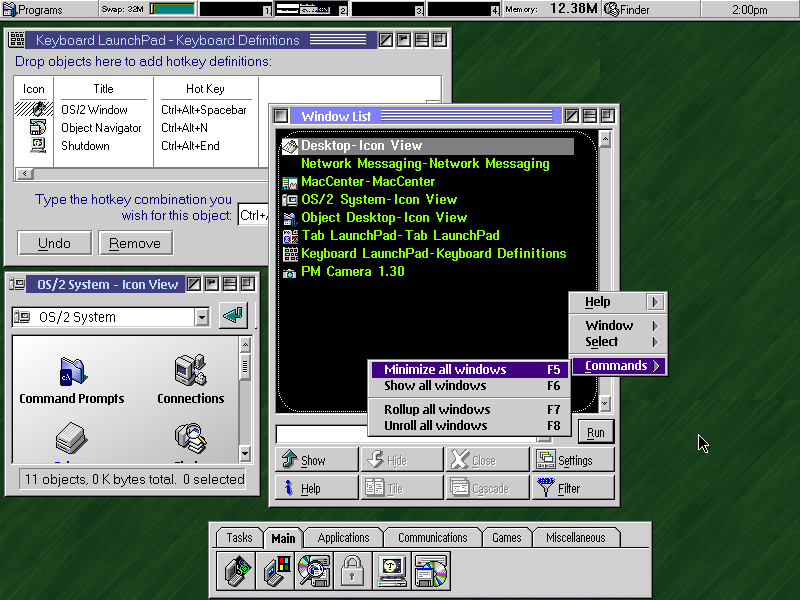Open the Games tab
Viewport: 800px width, 600px height.
(x=507, y=538)
